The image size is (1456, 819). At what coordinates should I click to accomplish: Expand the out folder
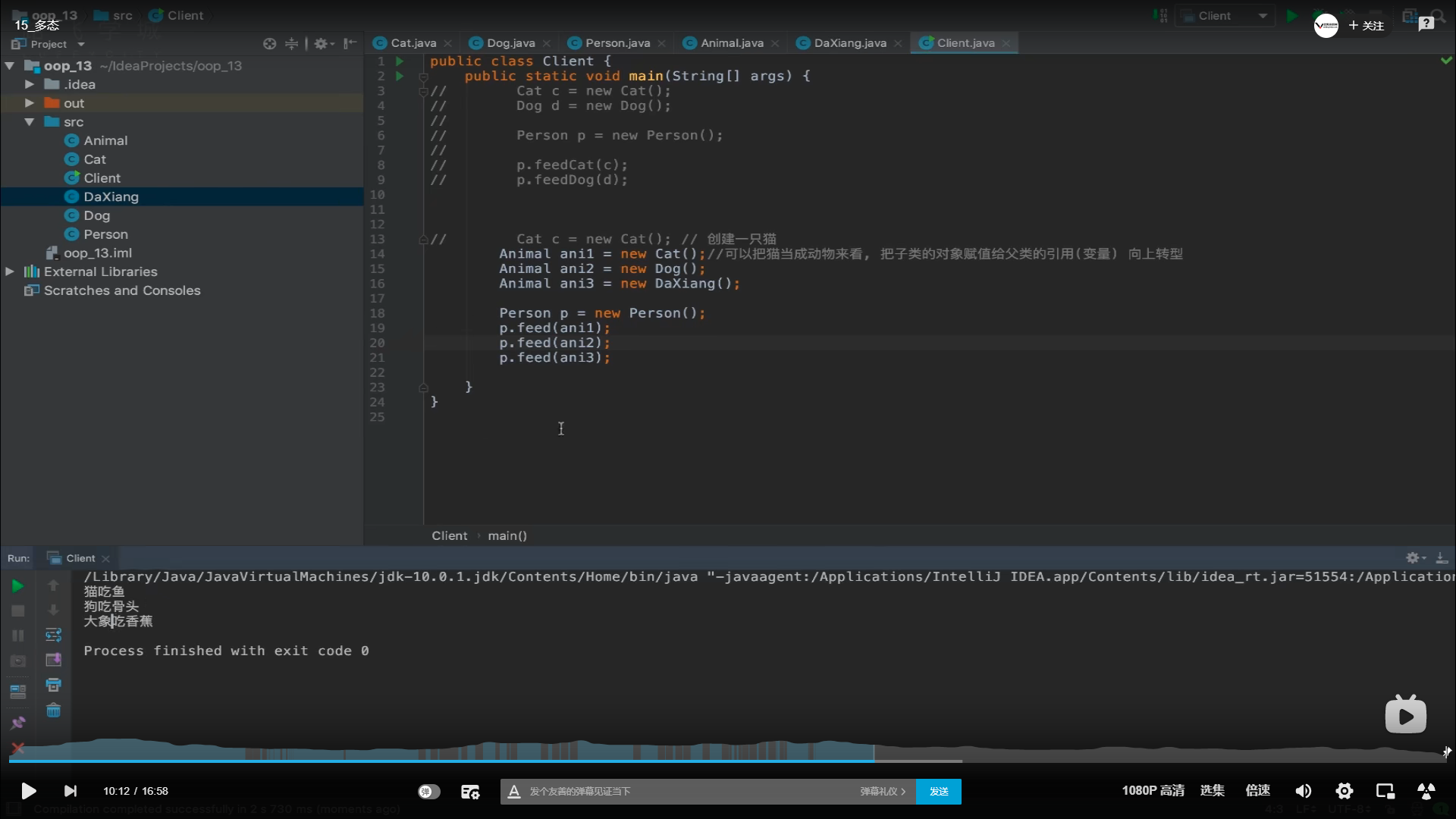[x=29, y=103]
